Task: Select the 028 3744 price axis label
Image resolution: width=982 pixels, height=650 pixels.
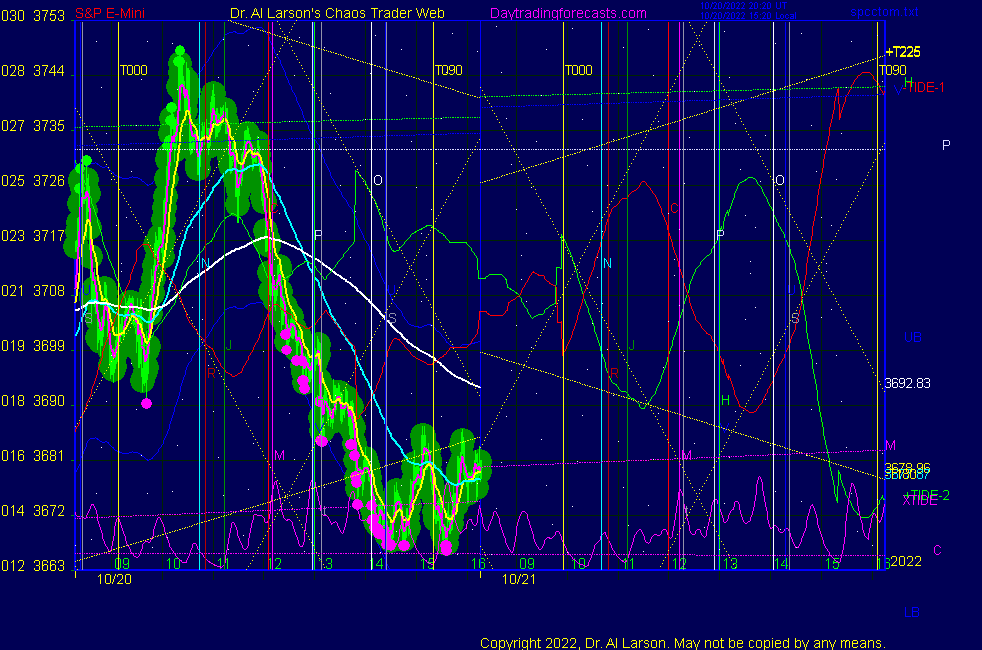Action: click(x=33, y=71)
